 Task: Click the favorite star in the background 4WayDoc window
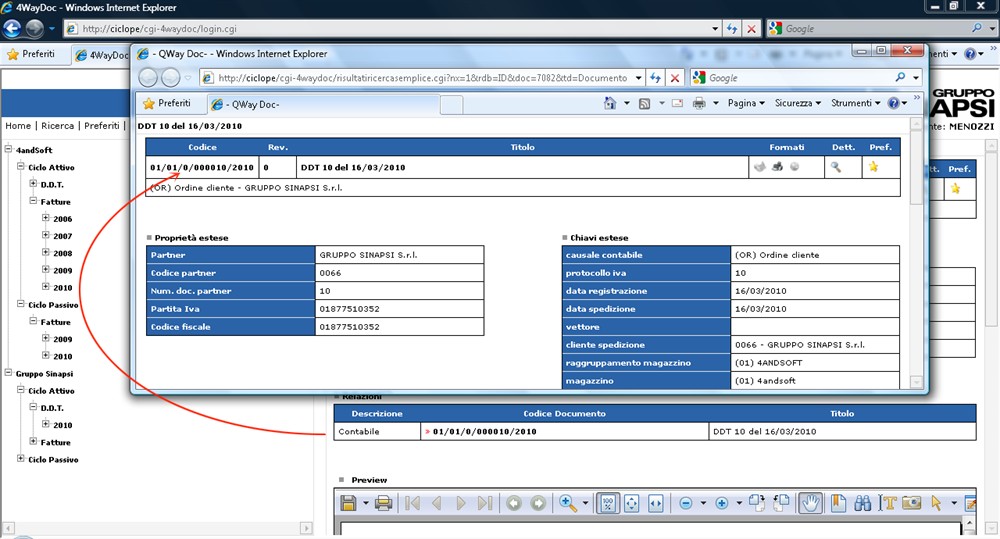click(955, 188)
